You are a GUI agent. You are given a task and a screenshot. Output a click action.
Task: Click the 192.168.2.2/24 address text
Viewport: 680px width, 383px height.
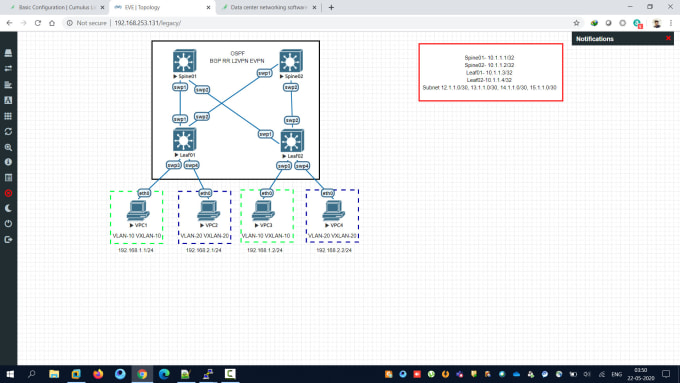coord(334,250)
